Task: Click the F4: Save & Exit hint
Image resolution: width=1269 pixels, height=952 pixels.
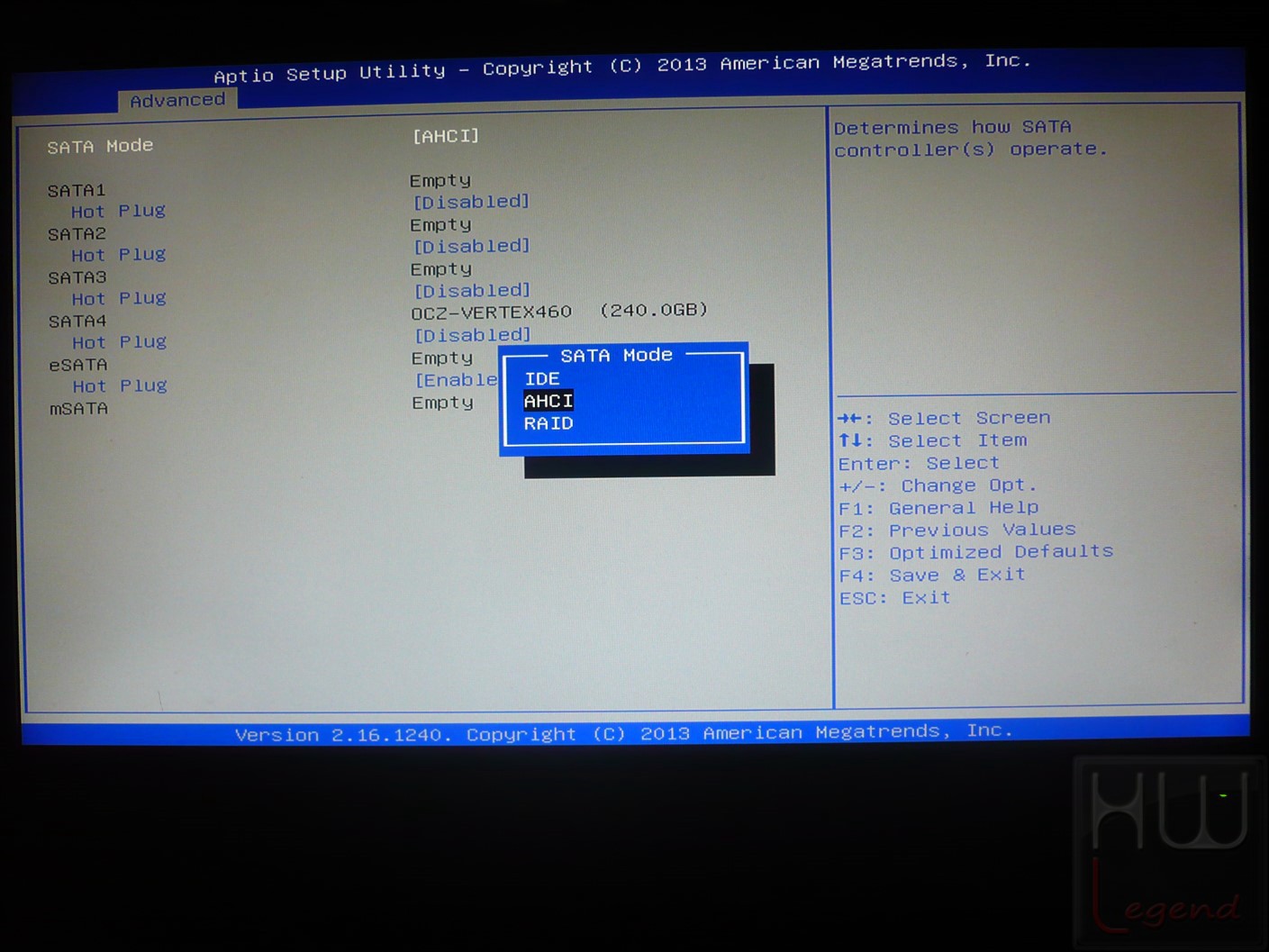Action: [x=932, y=575]
